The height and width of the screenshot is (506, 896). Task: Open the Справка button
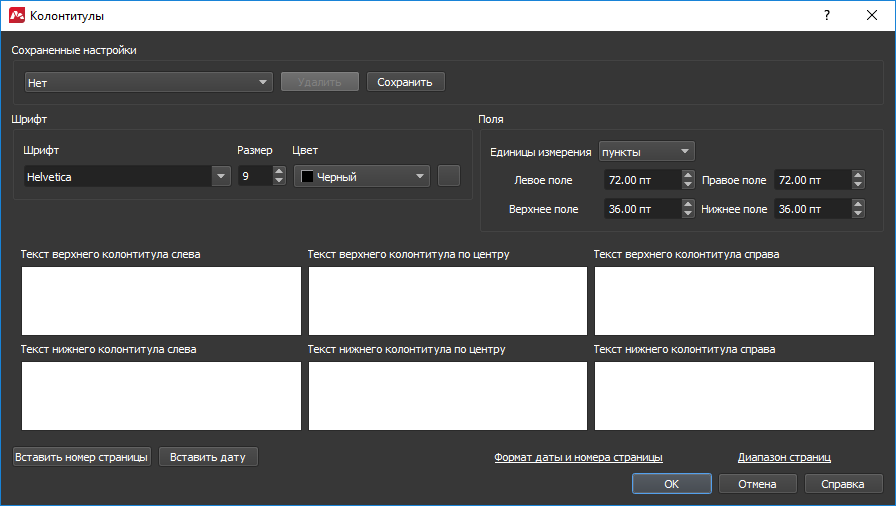[843, 484]
